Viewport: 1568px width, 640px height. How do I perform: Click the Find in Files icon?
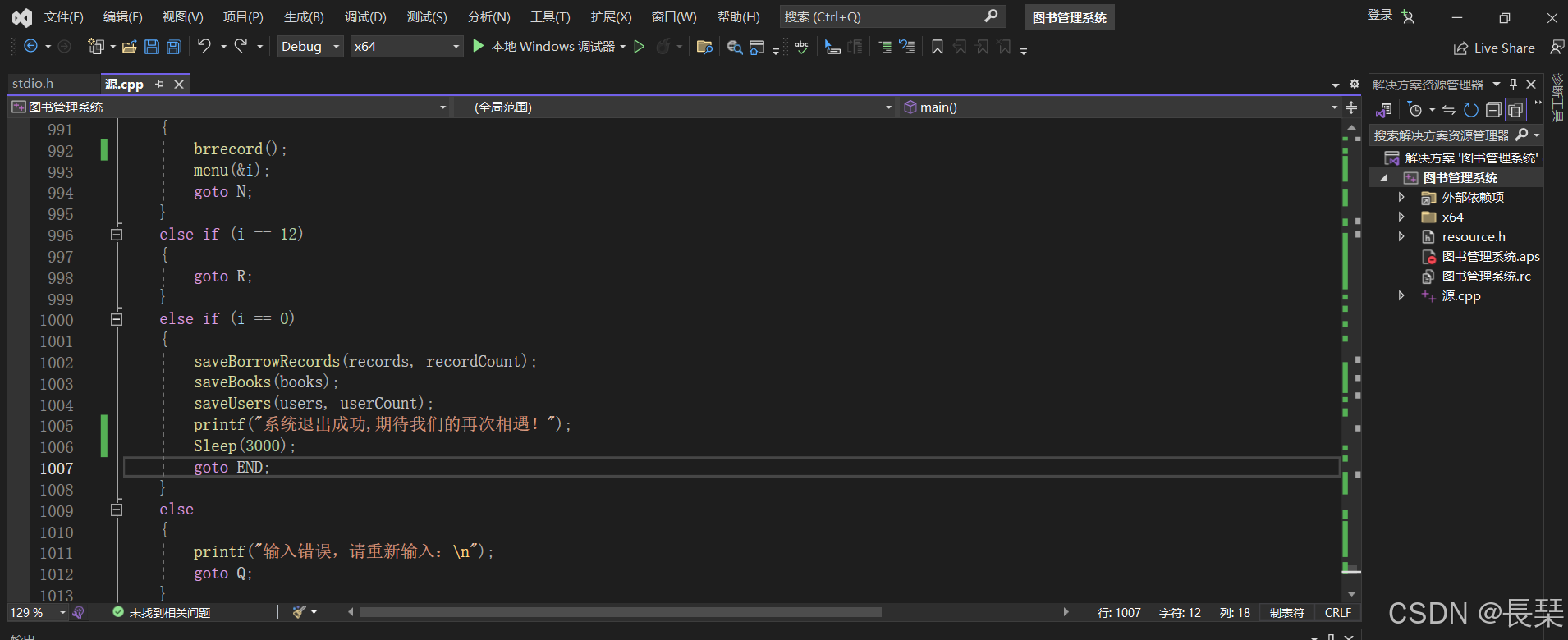(735, 48)
